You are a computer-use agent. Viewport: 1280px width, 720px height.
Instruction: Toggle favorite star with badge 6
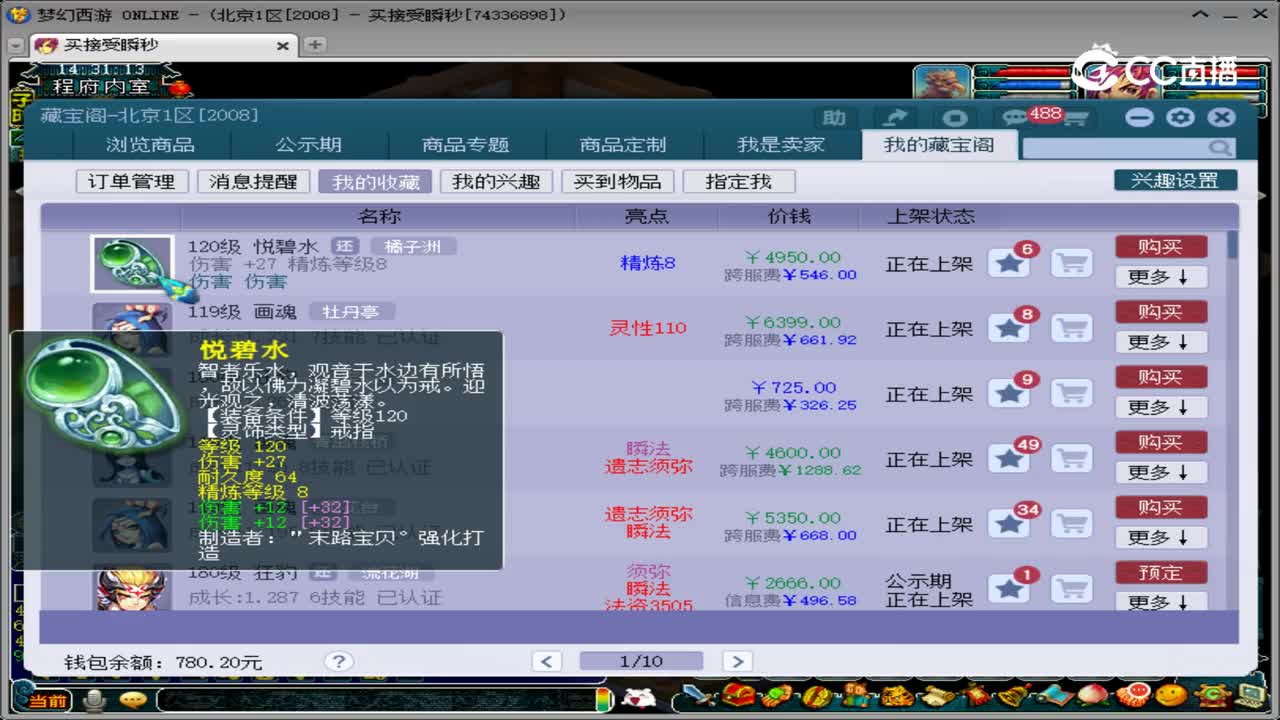click(1010, 264)
